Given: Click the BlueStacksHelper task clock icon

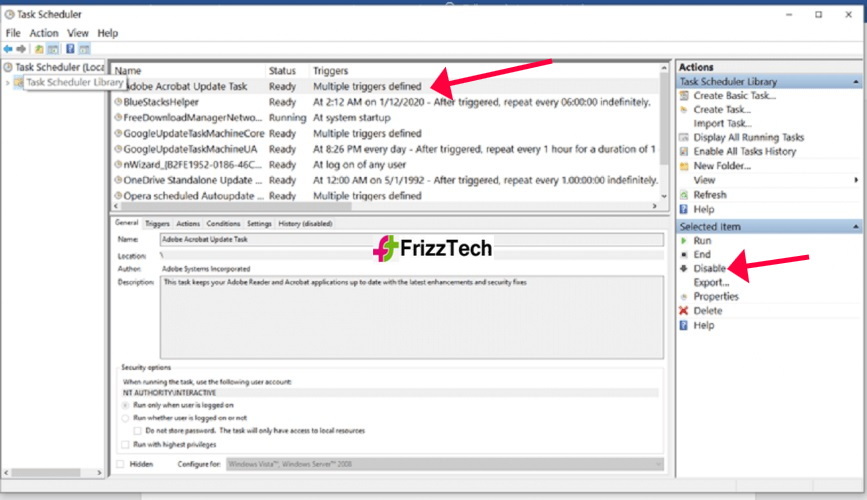Looking at the screenshot, I should click(x=118, y=102).
